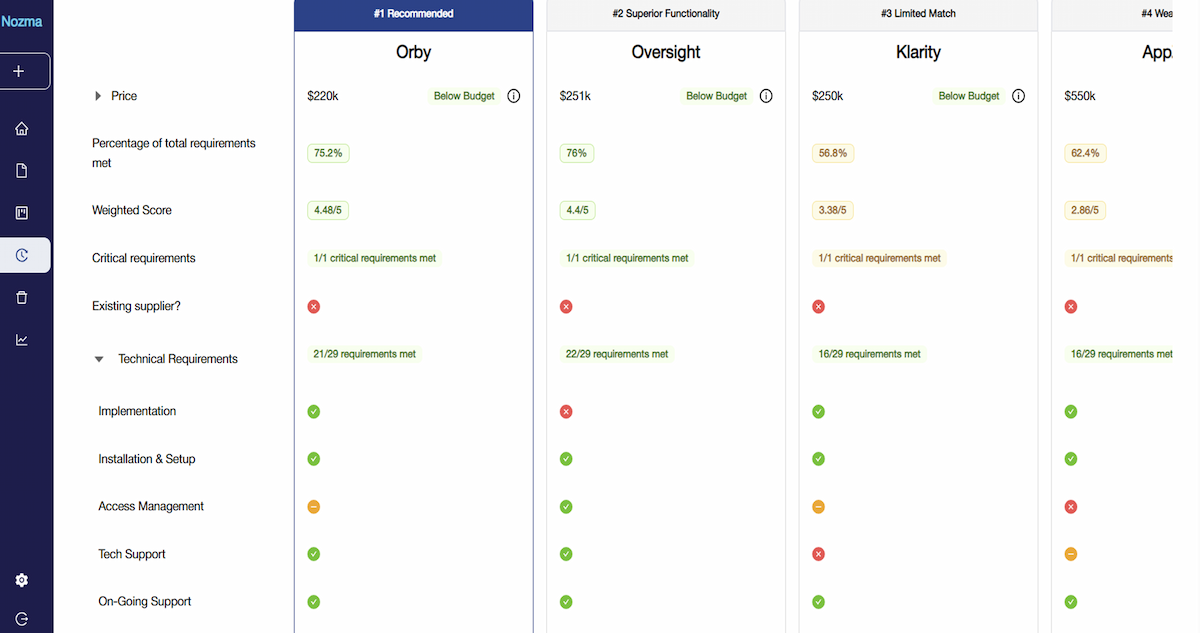Viewport: 1200px width, 633px height.
Task: Go to Home via the sidebar house icon
Action: [x=22, y=129]
